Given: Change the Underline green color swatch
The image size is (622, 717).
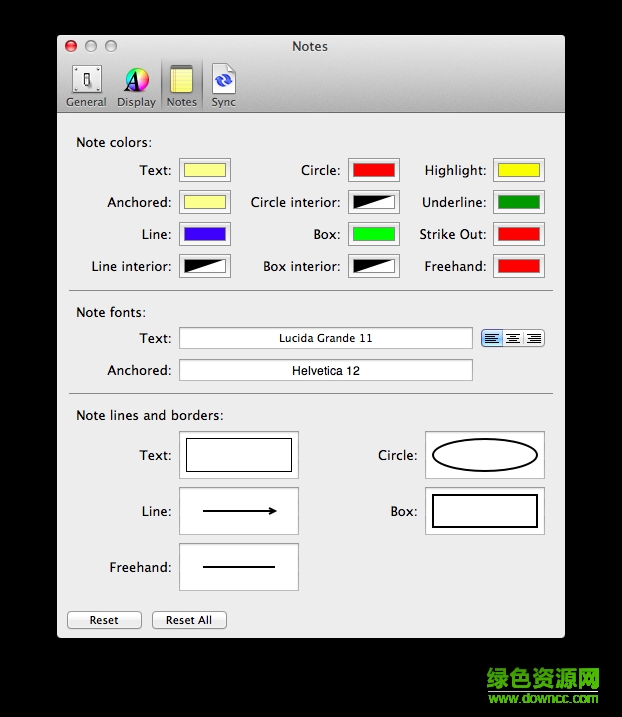Looking at the screenshot, I should click(x=519, y=202).
